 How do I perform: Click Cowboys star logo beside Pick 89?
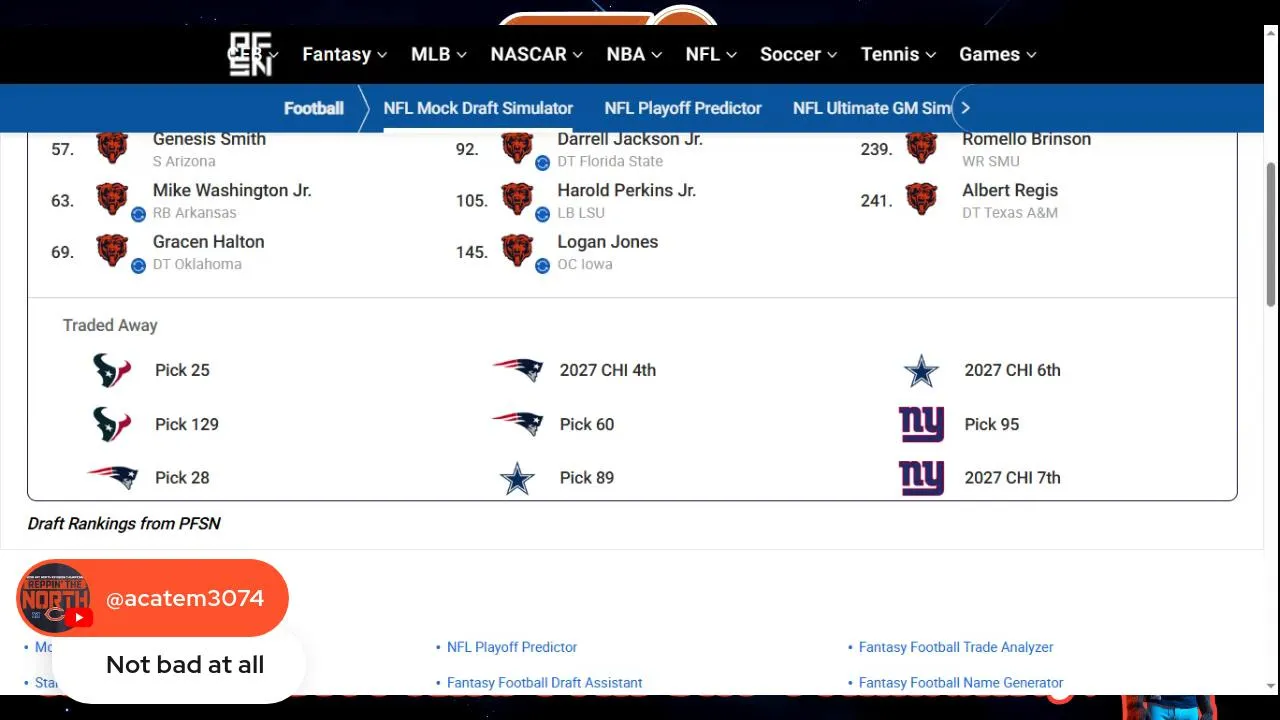click(517, 478)
